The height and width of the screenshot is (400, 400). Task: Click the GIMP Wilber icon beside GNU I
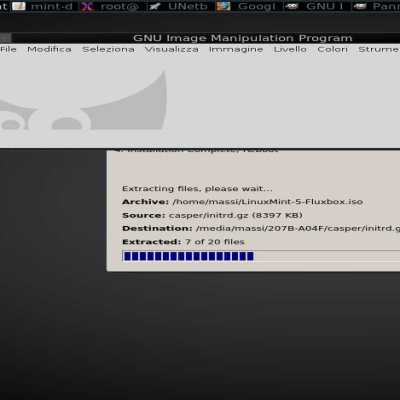[x=292, y=6]
